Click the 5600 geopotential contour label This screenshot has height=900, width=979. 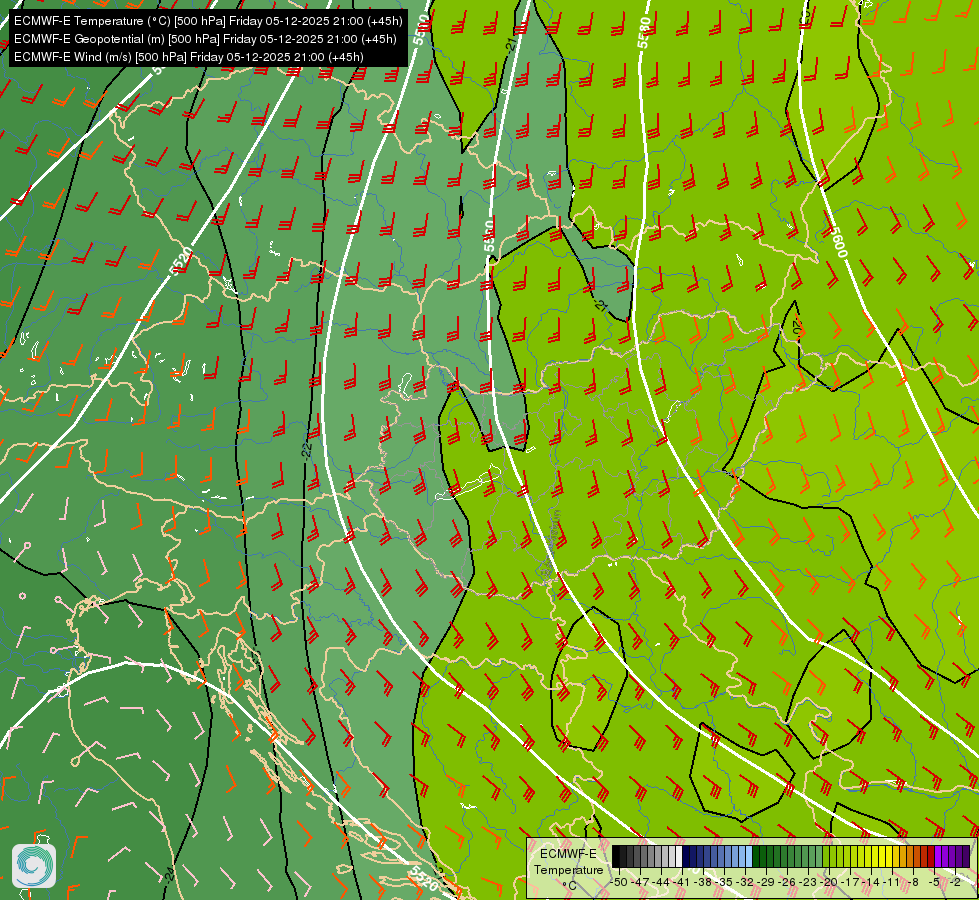[840, 242]
